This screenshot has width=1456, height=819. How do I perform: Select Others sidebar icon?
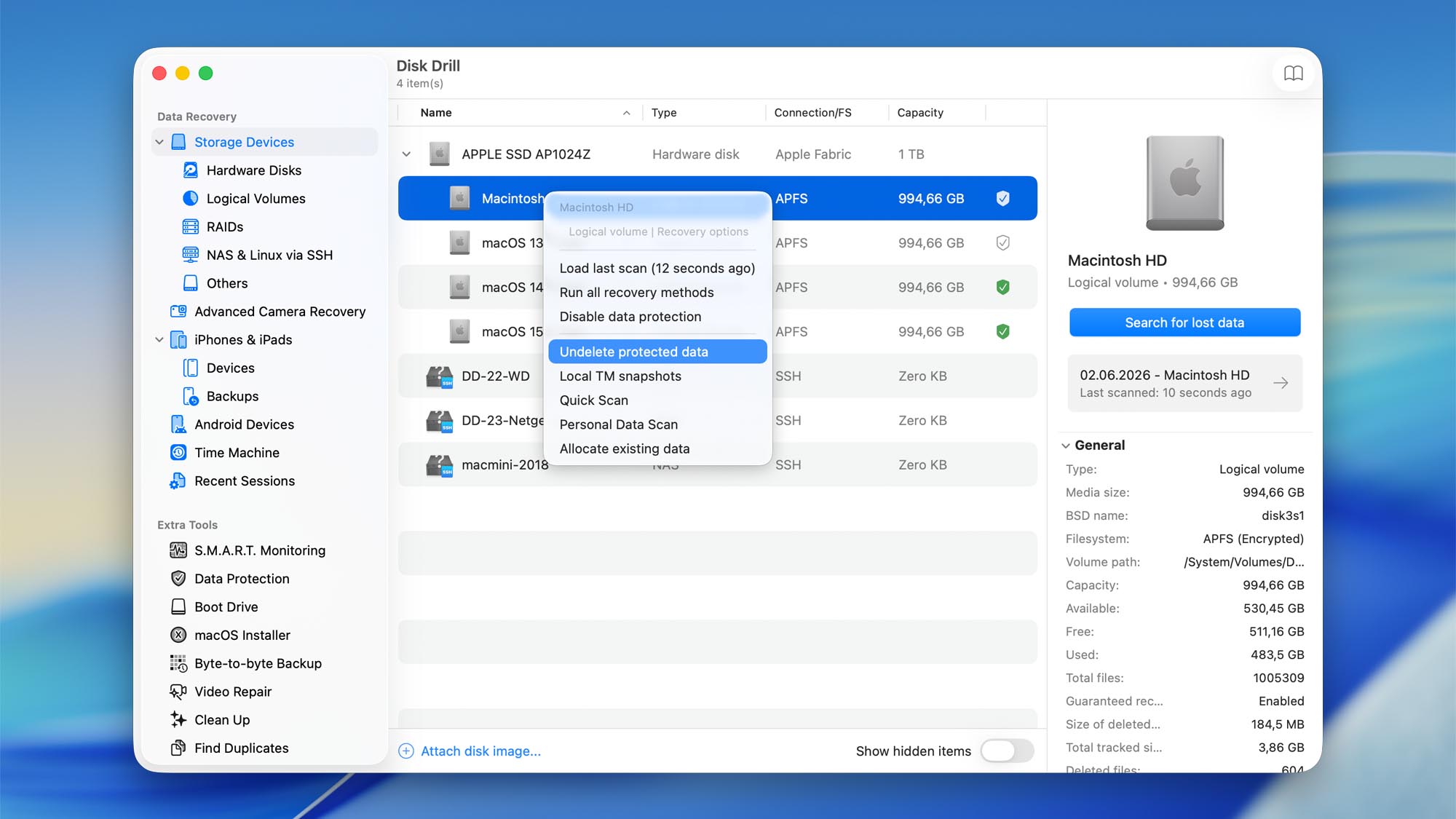click(x=190, y=283)
